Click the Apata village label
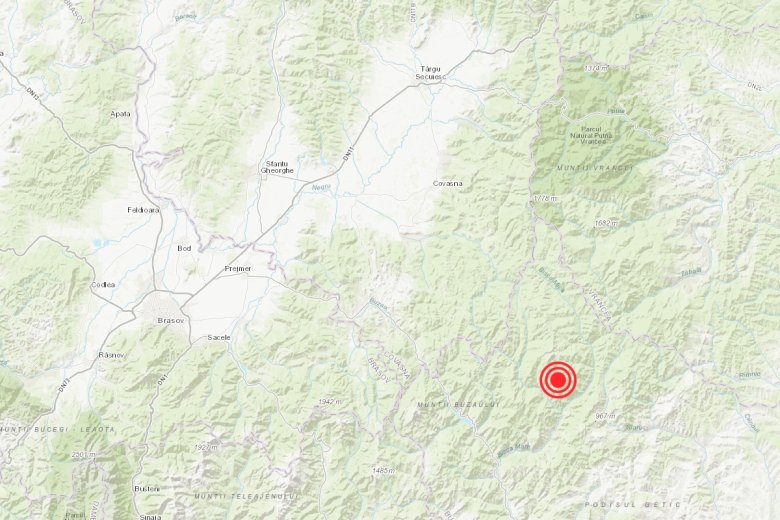 click(120, 114)
